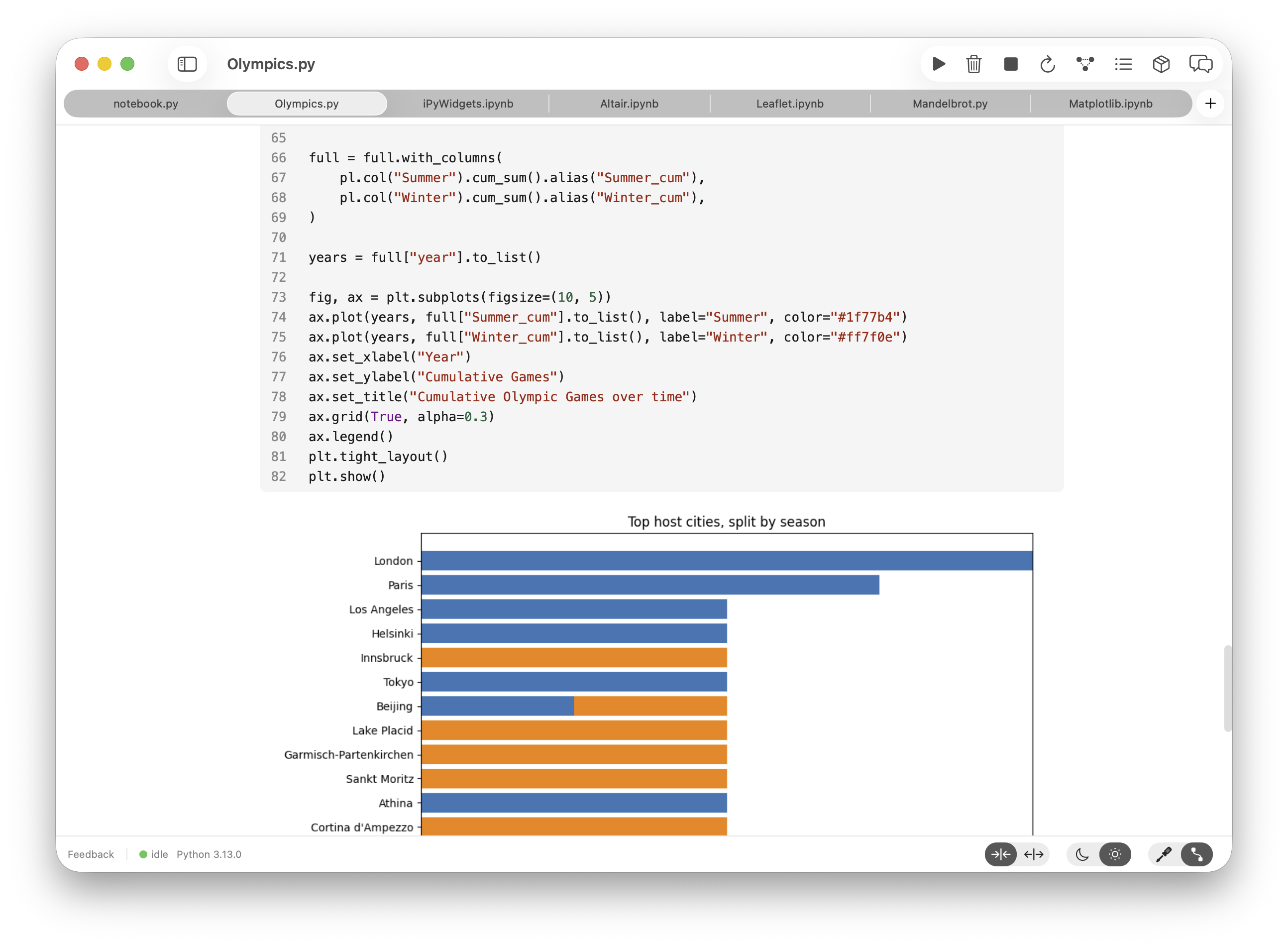Switch to the Leaflet.ipynb tab
Screen dimensions: 1288x946
coord(789,104)
